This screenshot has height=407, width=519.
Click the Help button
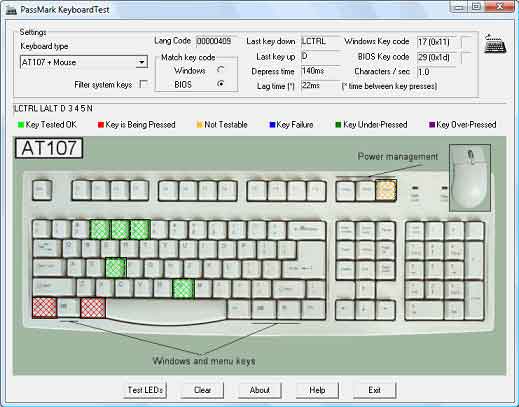317,390
